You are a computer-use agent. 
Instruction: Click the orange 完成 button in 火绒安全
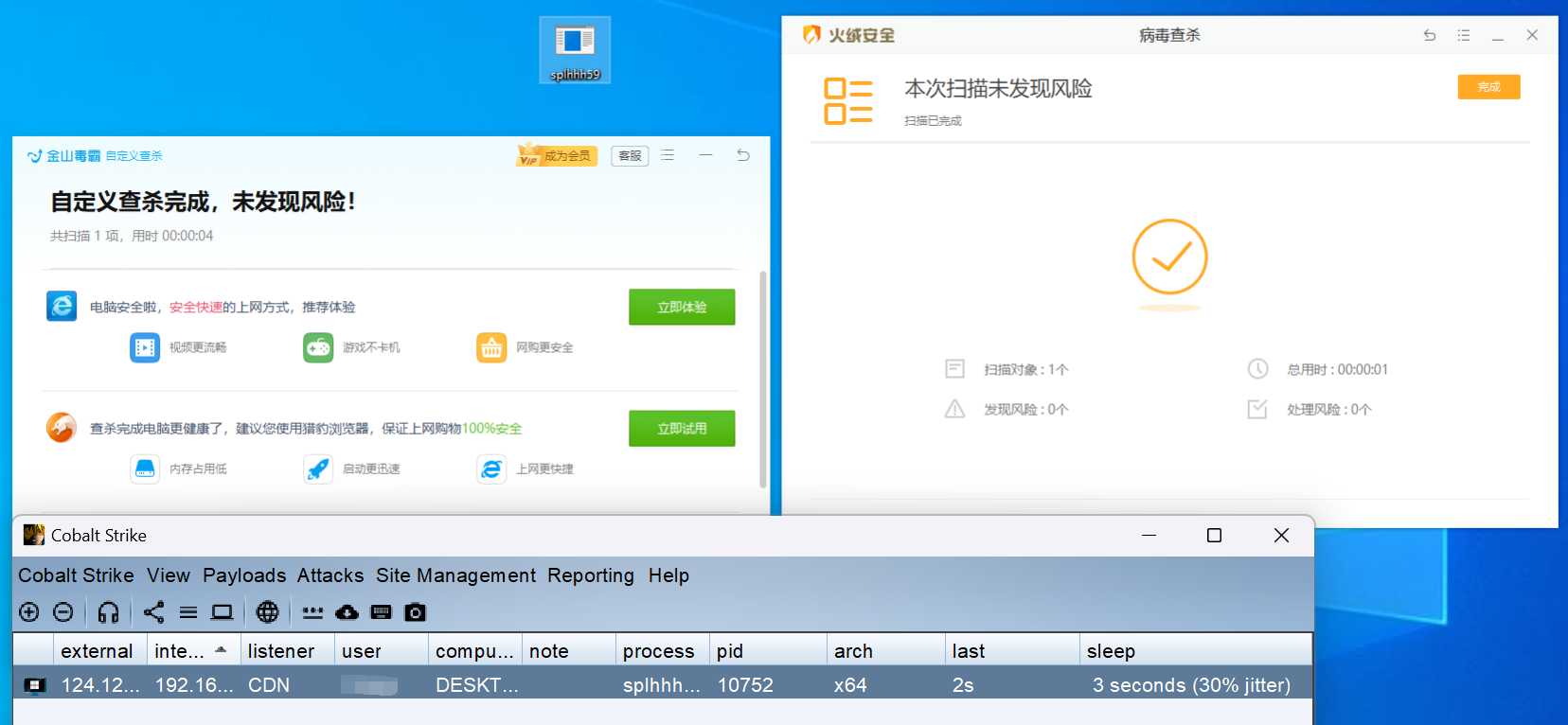point(1488,87)
